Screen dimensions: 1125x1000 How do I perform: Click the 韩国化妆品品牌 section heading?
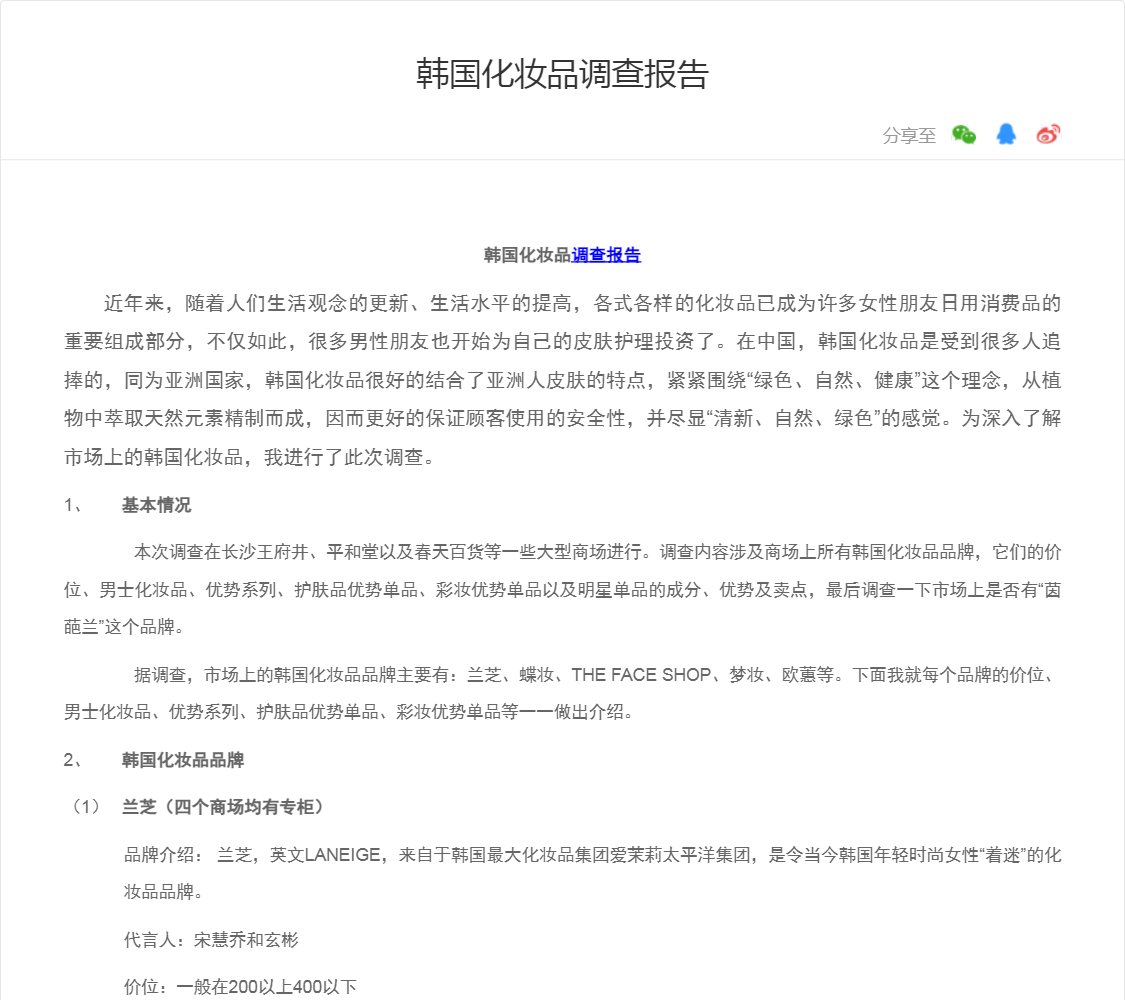click(x=183, y=760)
